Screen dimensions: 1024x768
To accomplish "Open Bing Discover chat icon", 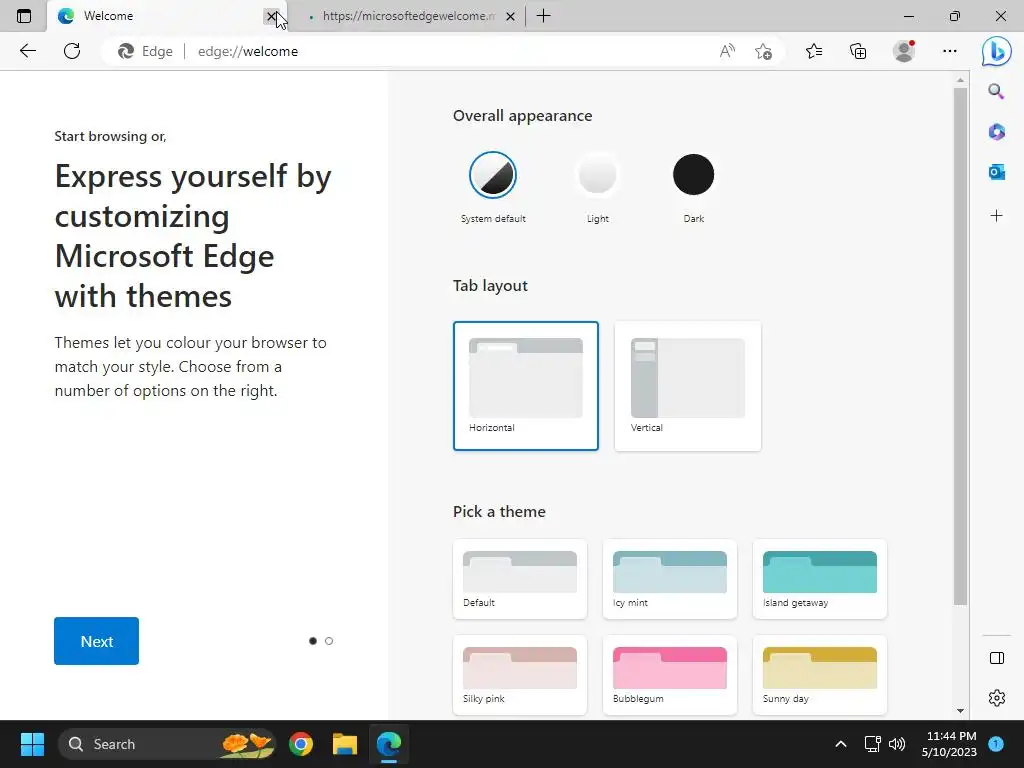I will (x=997, y=51).
